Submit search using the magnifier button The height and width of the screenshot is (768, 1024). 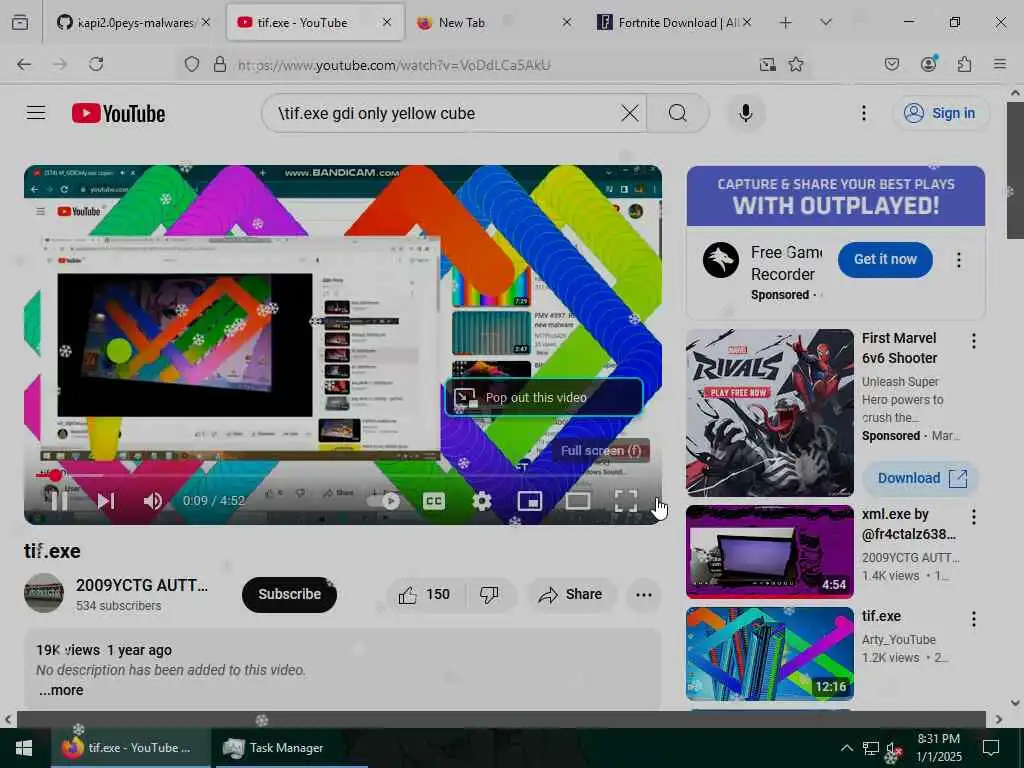(x=678, y=114)
